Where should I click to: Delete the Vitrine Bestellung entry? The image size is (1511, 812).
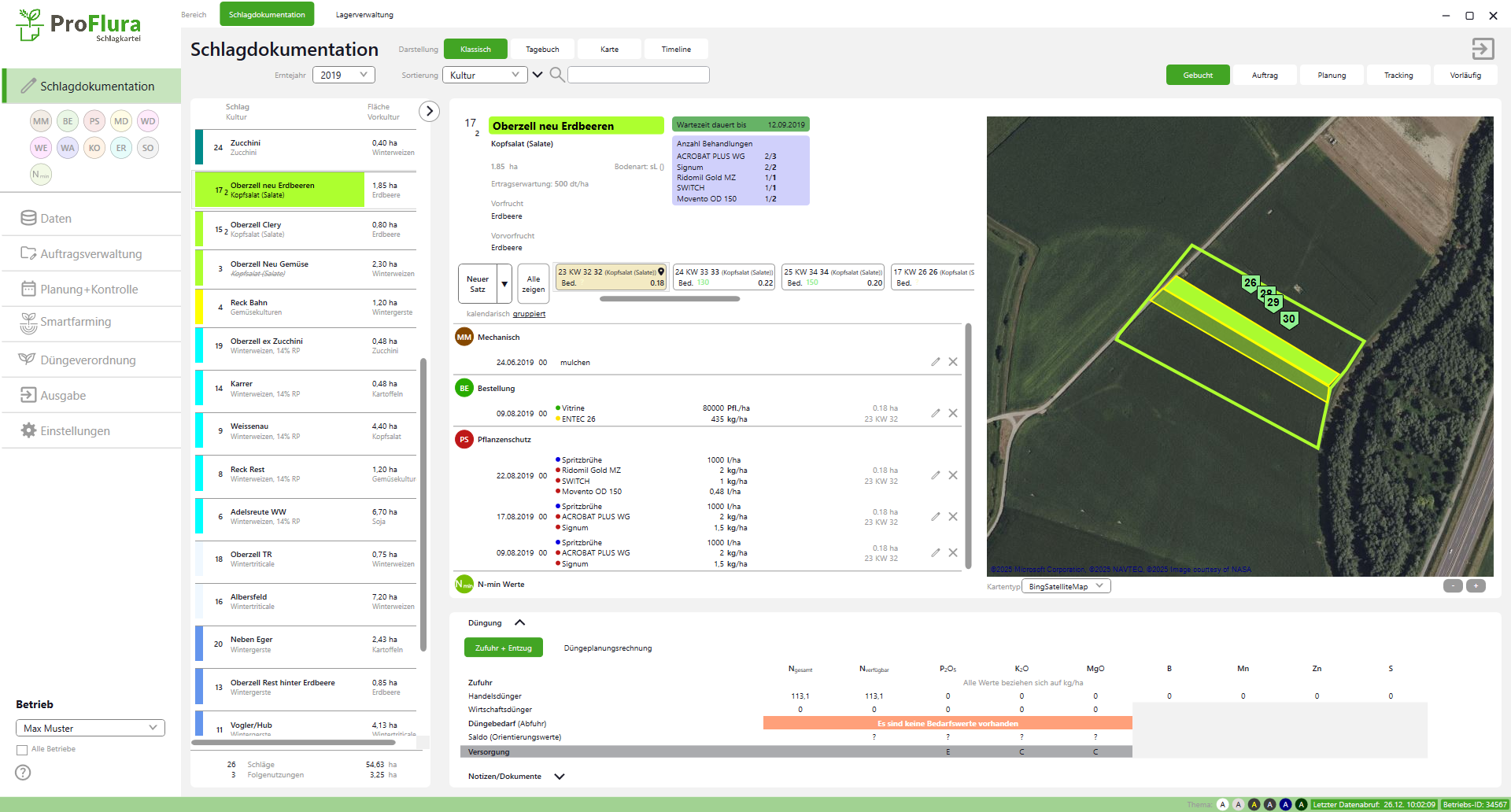coord(953,413)
